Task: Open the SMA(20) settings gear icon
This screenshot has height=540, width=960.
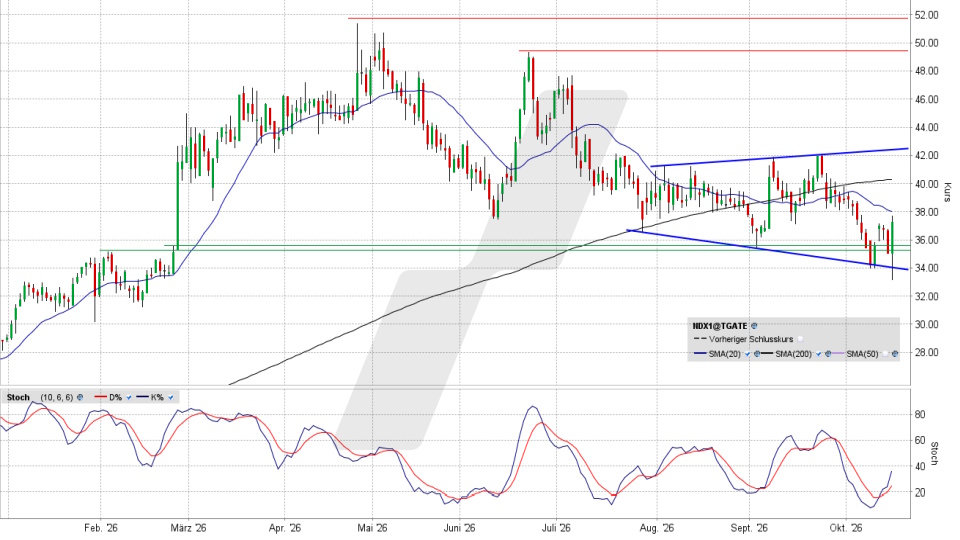Action: click(x=757, y=354)
